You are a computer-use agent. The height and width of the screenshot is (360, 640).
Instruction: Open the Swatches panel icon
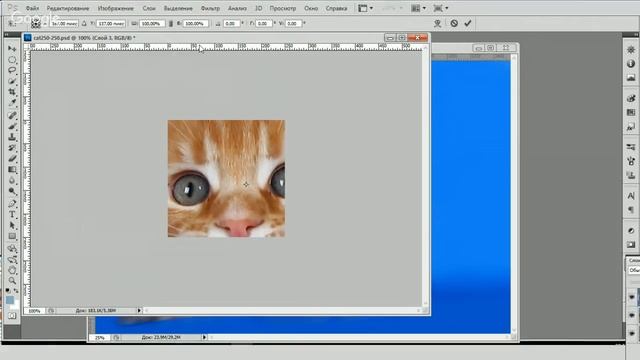[631, 112]
